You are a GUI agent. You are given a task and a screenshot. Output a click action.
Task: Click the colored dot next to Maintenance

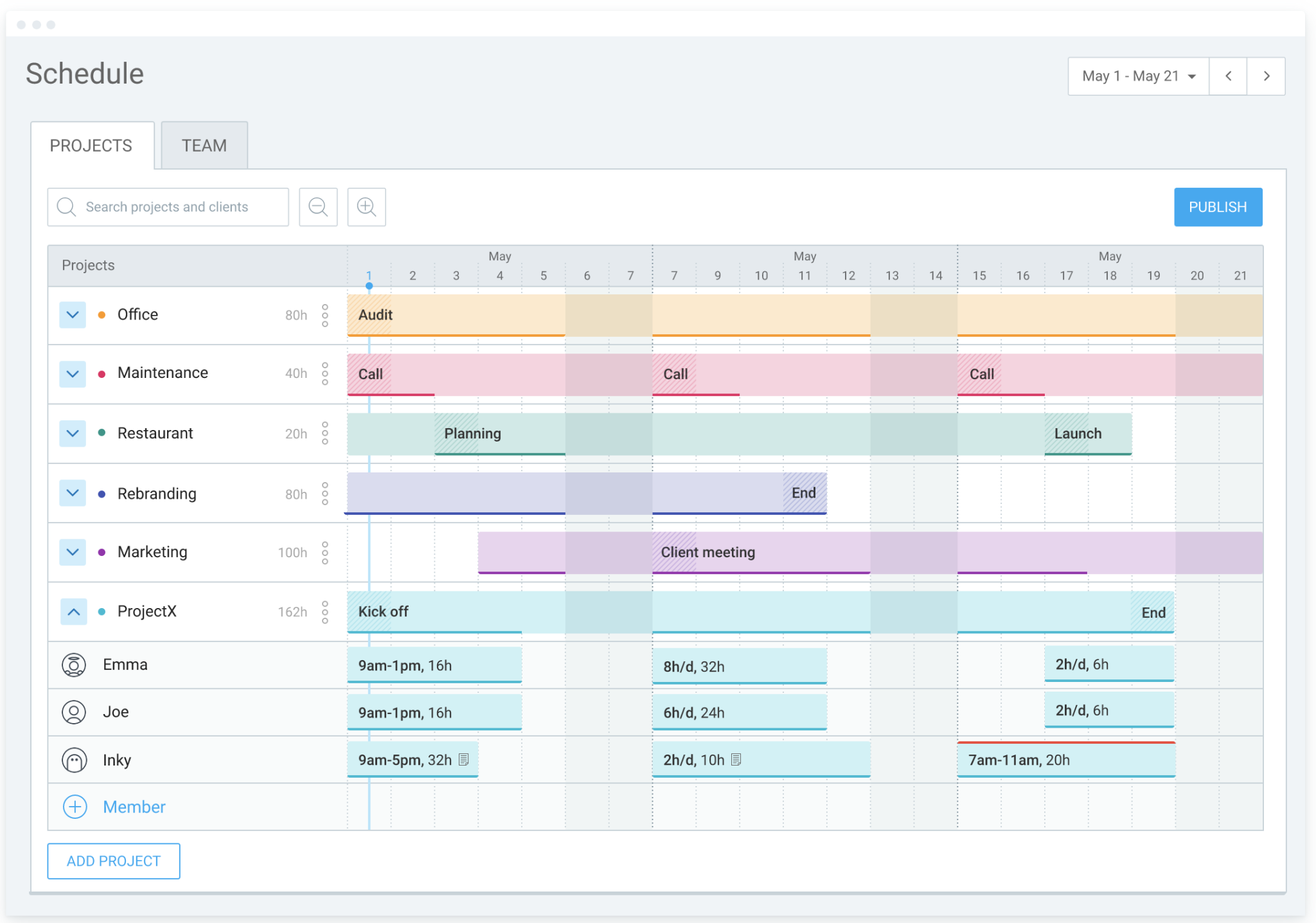101,373
